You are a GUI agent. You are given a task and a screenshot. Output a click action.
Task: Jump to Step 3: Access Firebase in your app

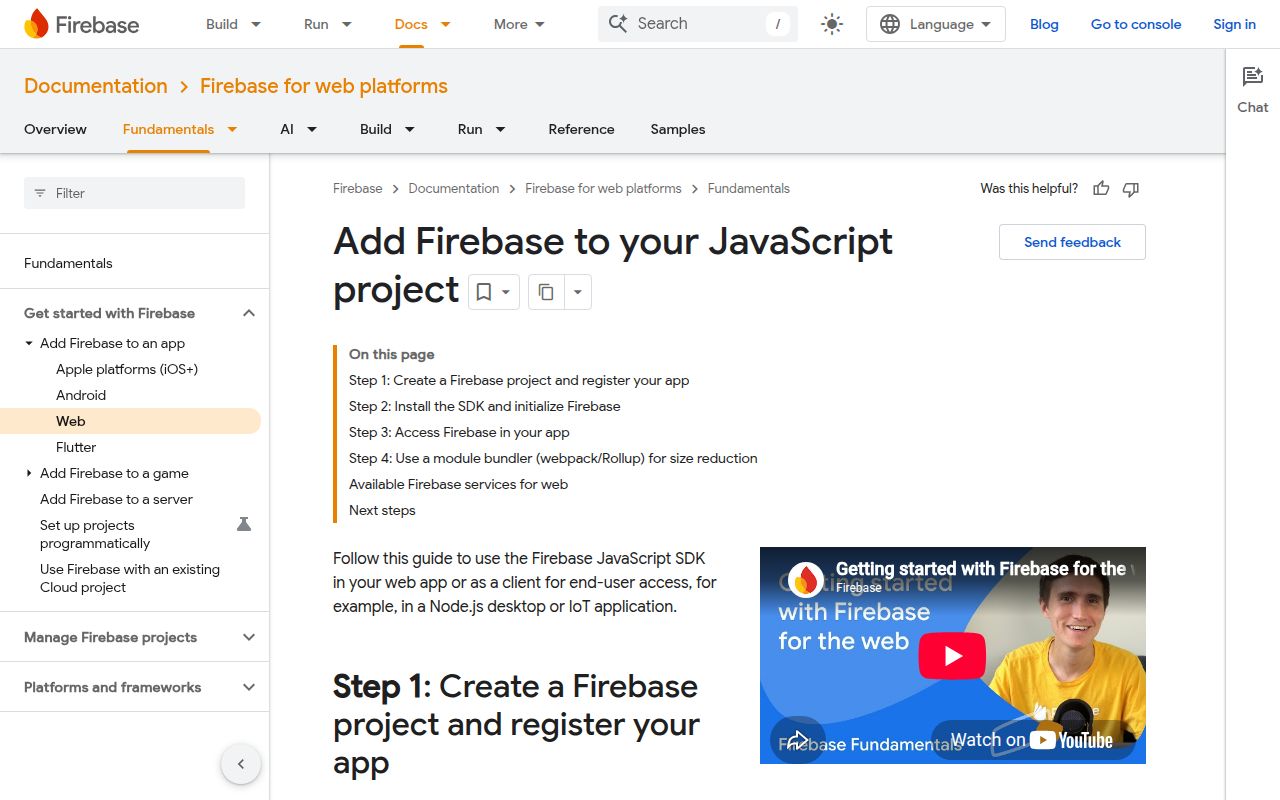pyautogui.click(x=459, y=432)
